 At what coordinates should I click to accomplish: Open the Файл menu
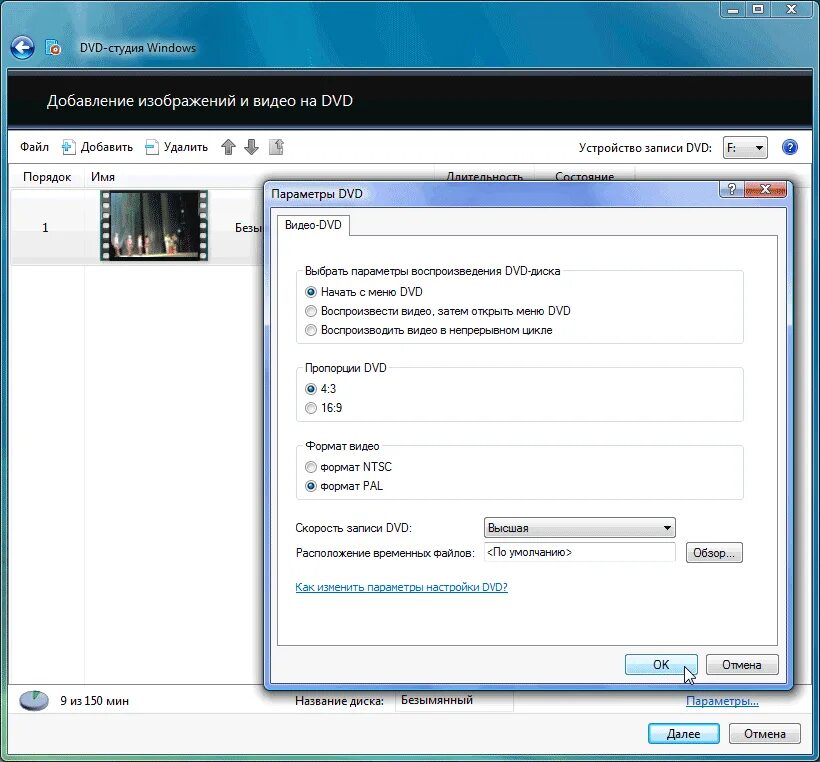click(x=35, y=147)
